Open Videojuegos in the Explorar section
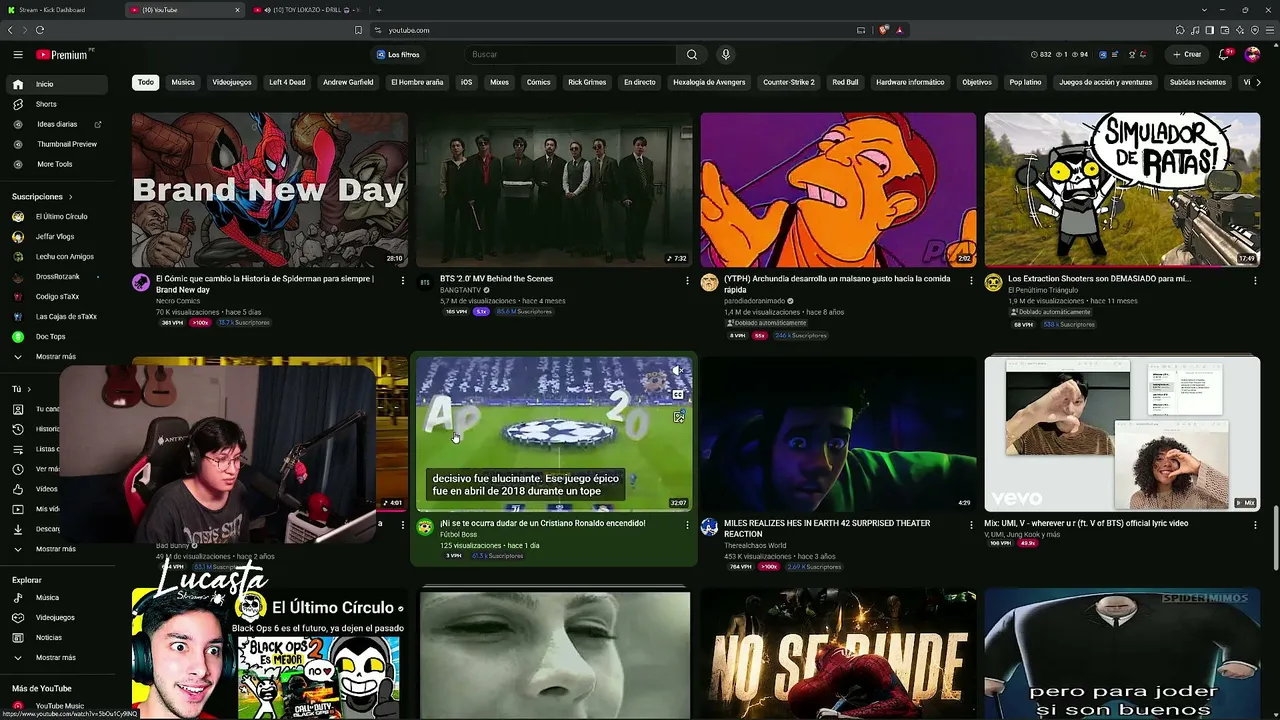 pyautogui.click(x=59, y=618)
